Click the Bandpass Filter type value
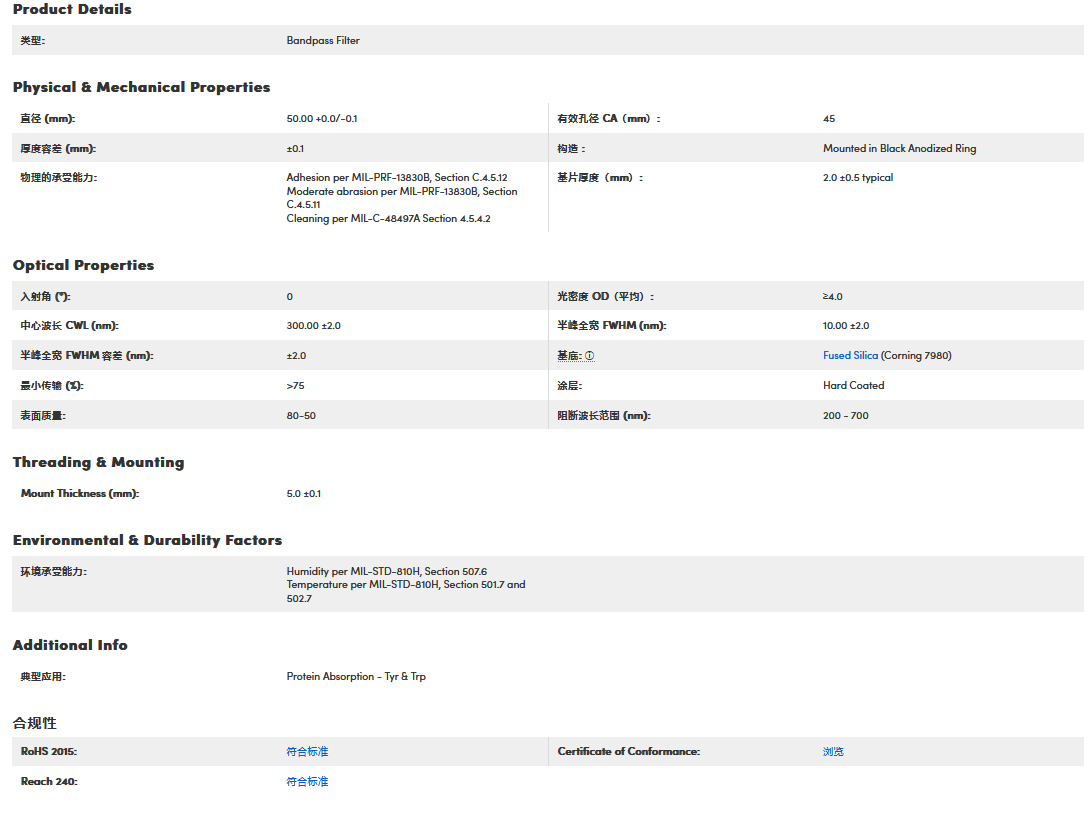This screenshot has height=817, width=1090. point(323,41)
